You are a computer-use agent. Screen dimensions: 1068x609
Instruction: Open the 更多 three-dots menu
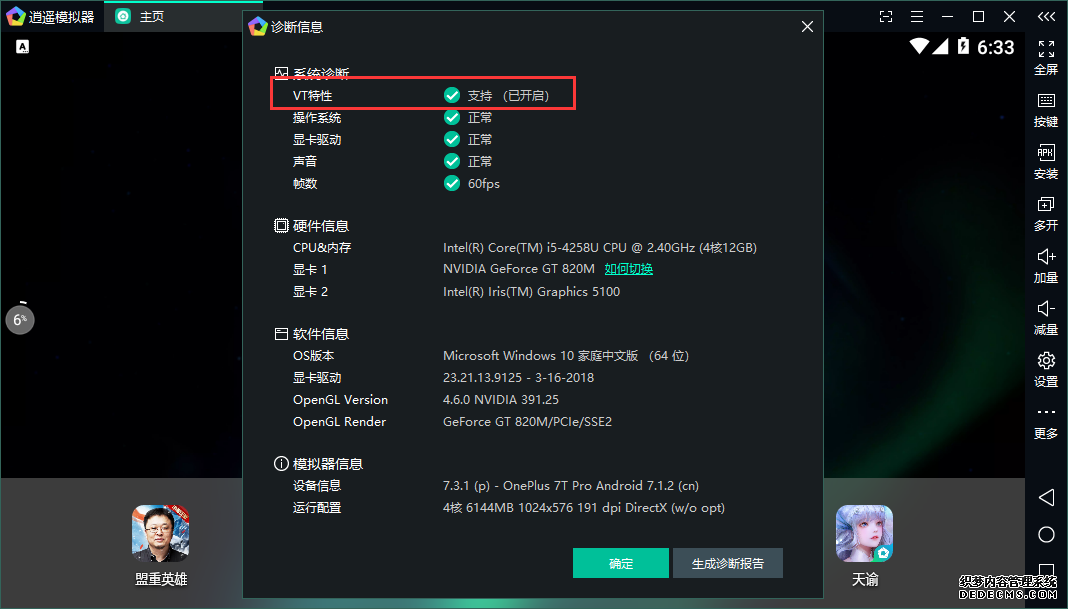coord(1046,422)
